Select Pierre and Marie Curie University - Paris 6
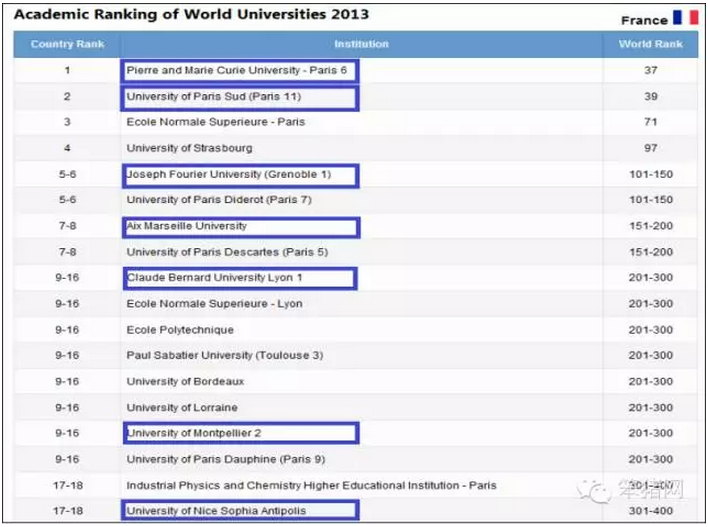 pos(237,70)
